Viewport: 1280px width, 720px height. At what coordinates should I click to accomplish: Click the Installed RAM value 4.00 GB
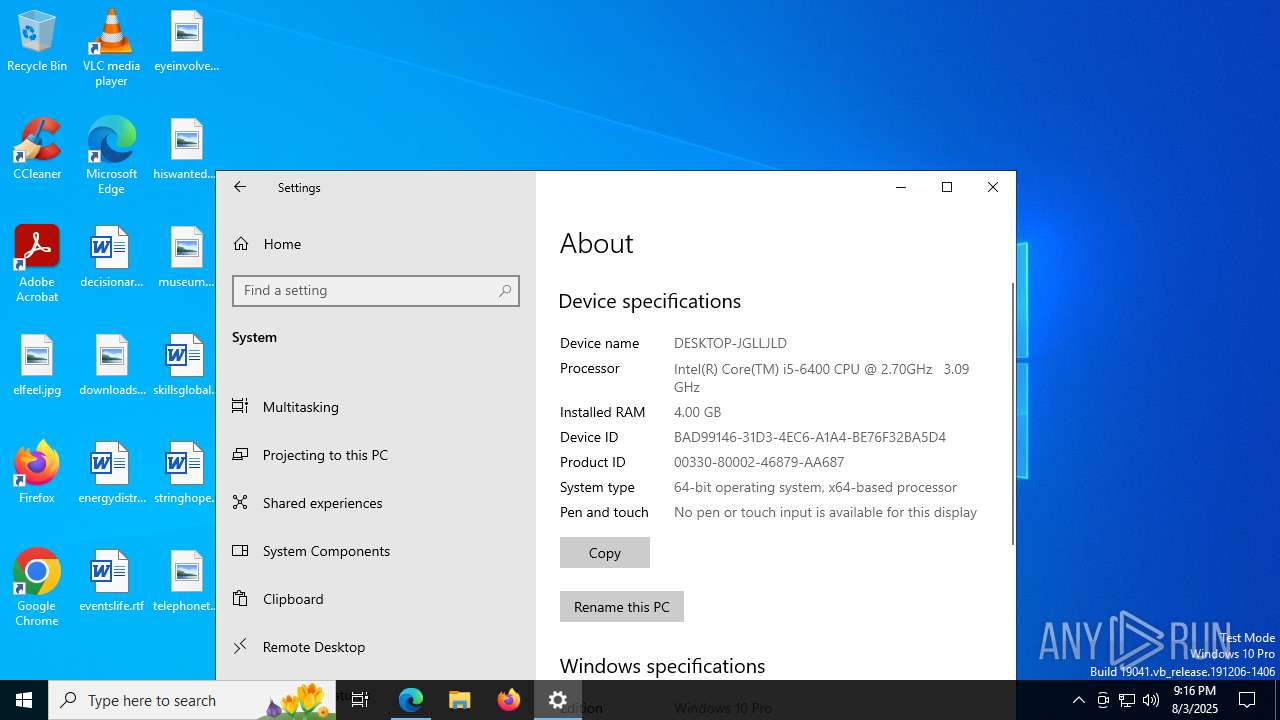(697, 412)
